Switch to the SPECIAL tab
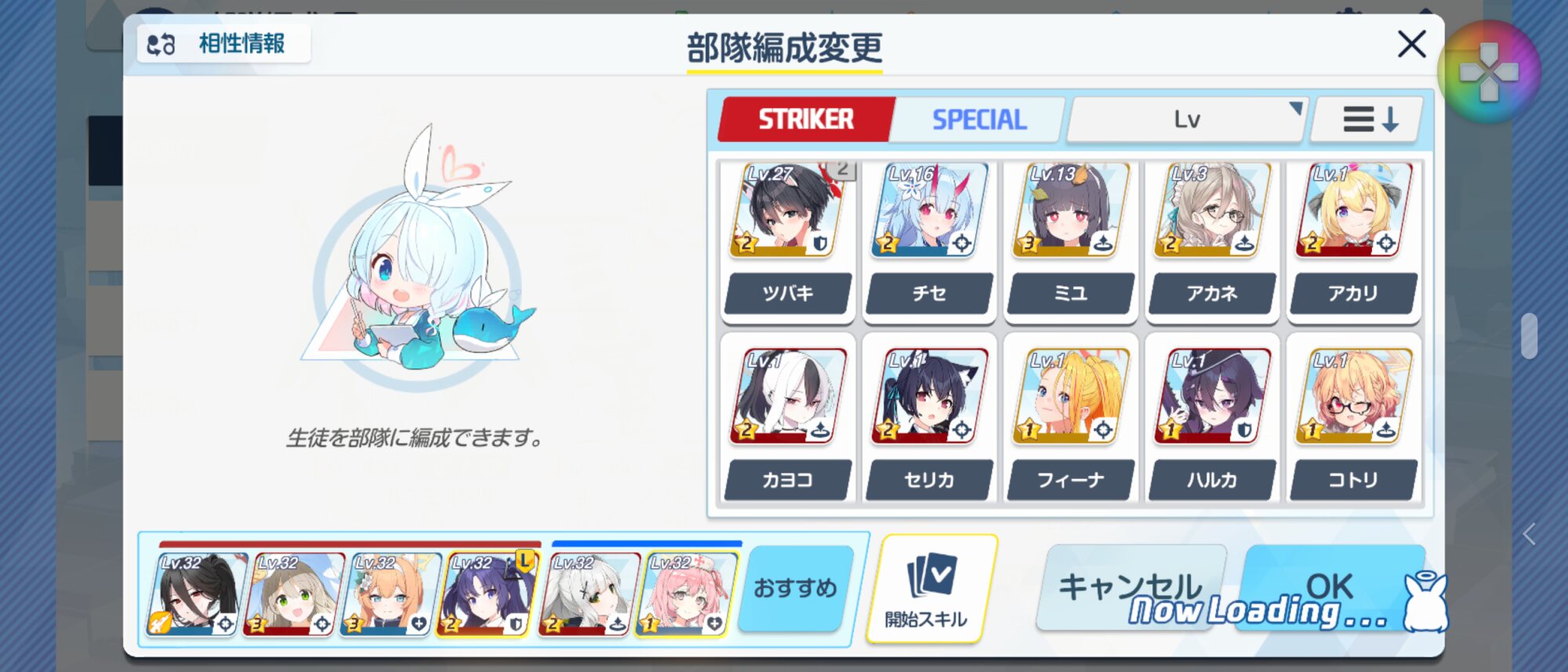 pos(978,119)
